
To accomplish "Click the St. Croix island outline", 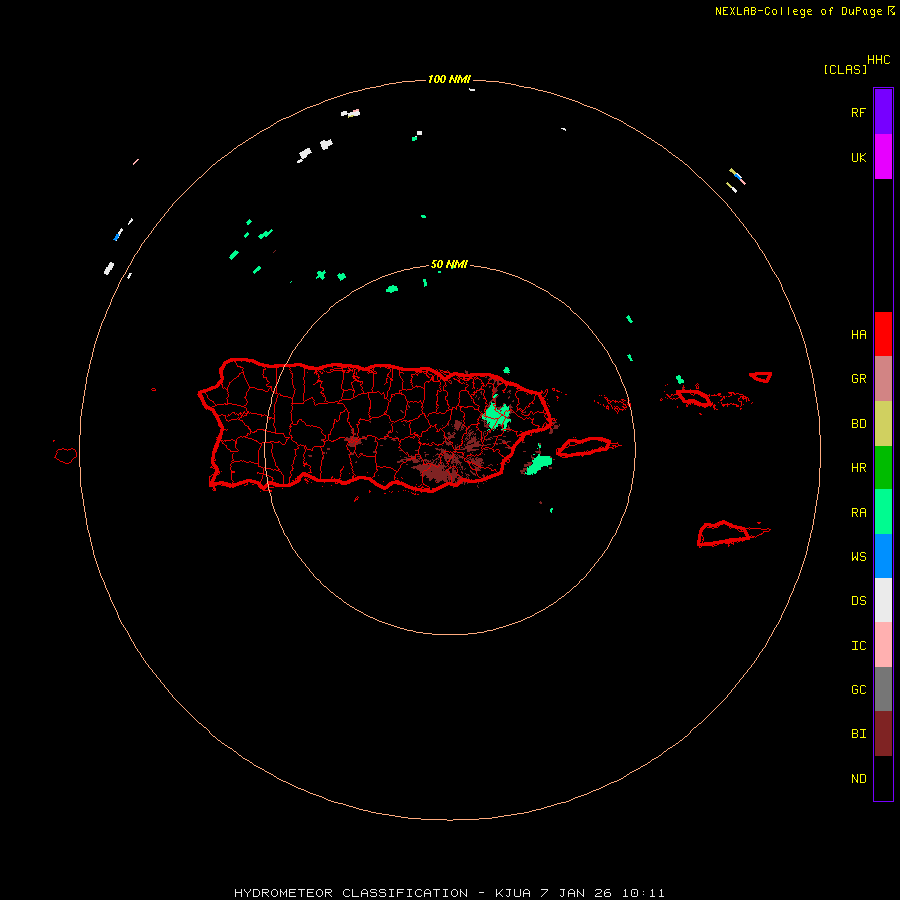I will point(723,534).
